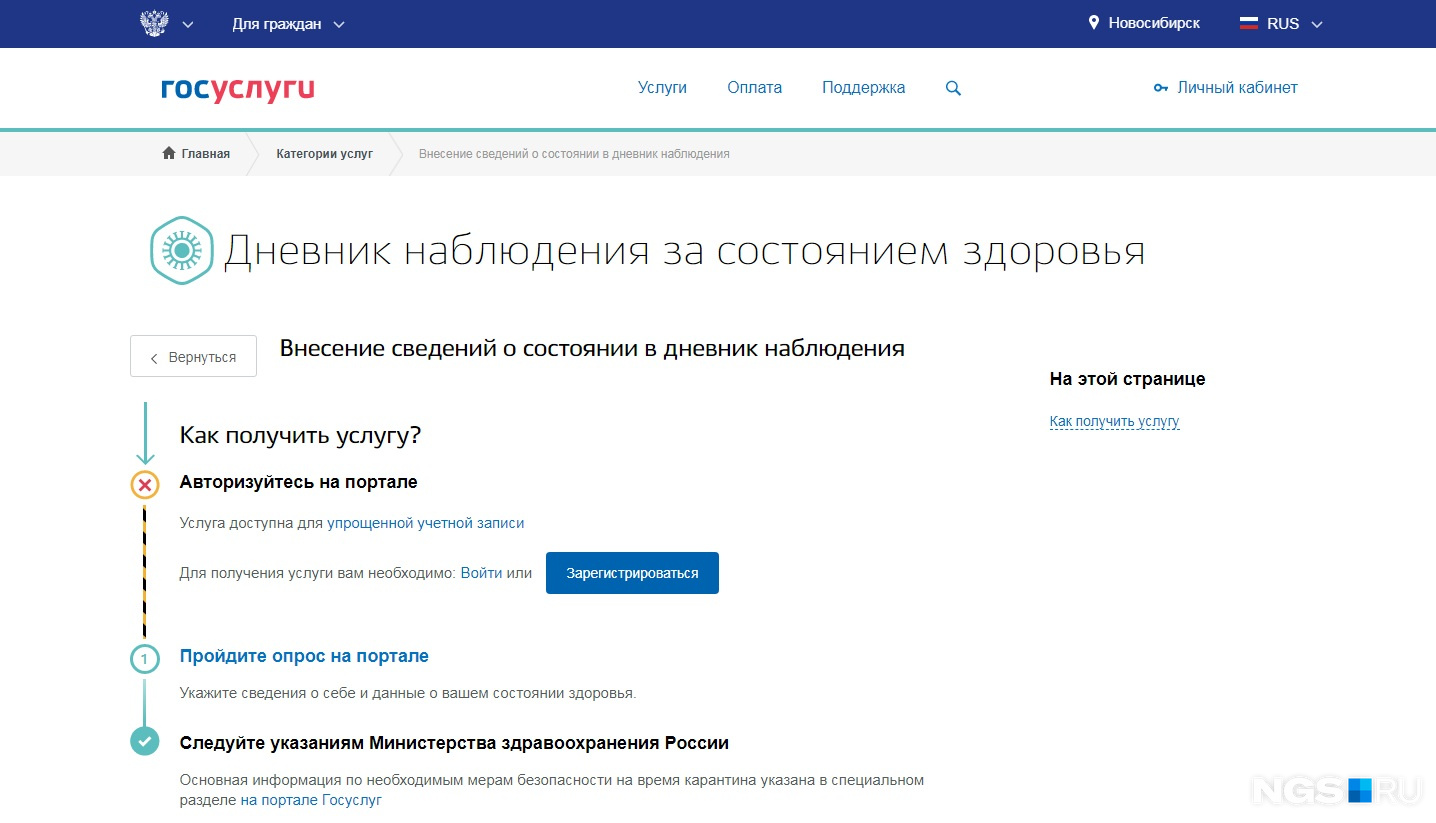The height and width of the screenshot is (823, 1436).
Task: Go to Категории услуг breadcrumb
Action: [x=325, y=154]
